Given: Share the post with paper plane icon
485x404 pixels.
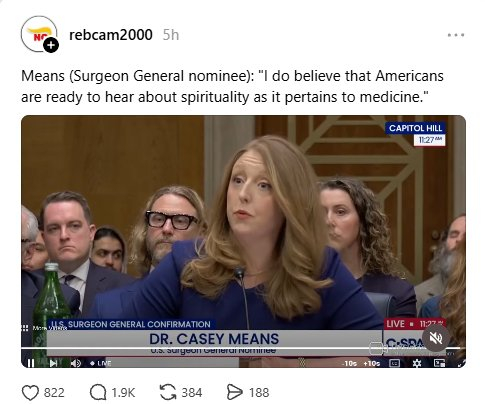Looking at the screenshot, I should point(234,392).
